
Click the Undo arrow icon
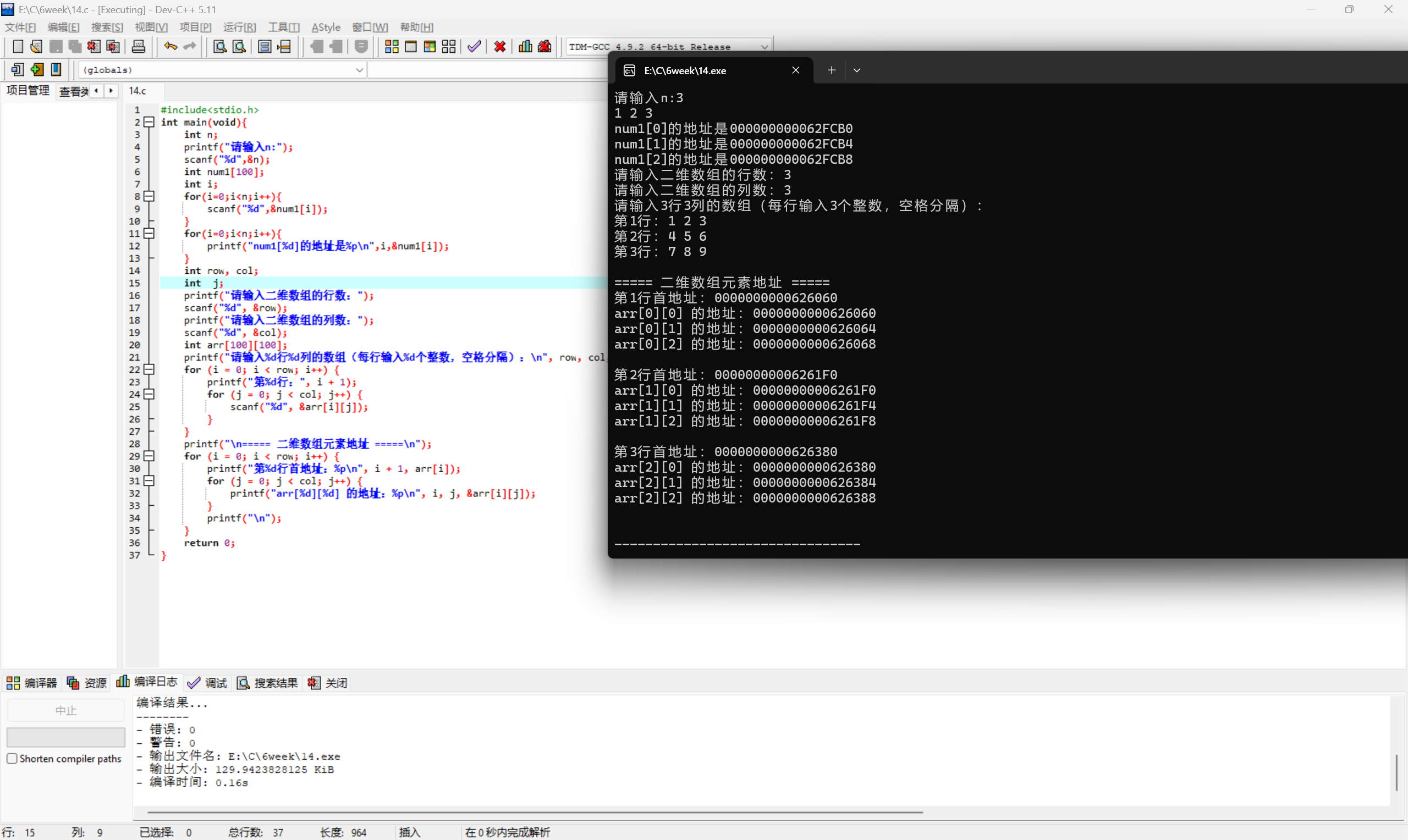(170, 46)
